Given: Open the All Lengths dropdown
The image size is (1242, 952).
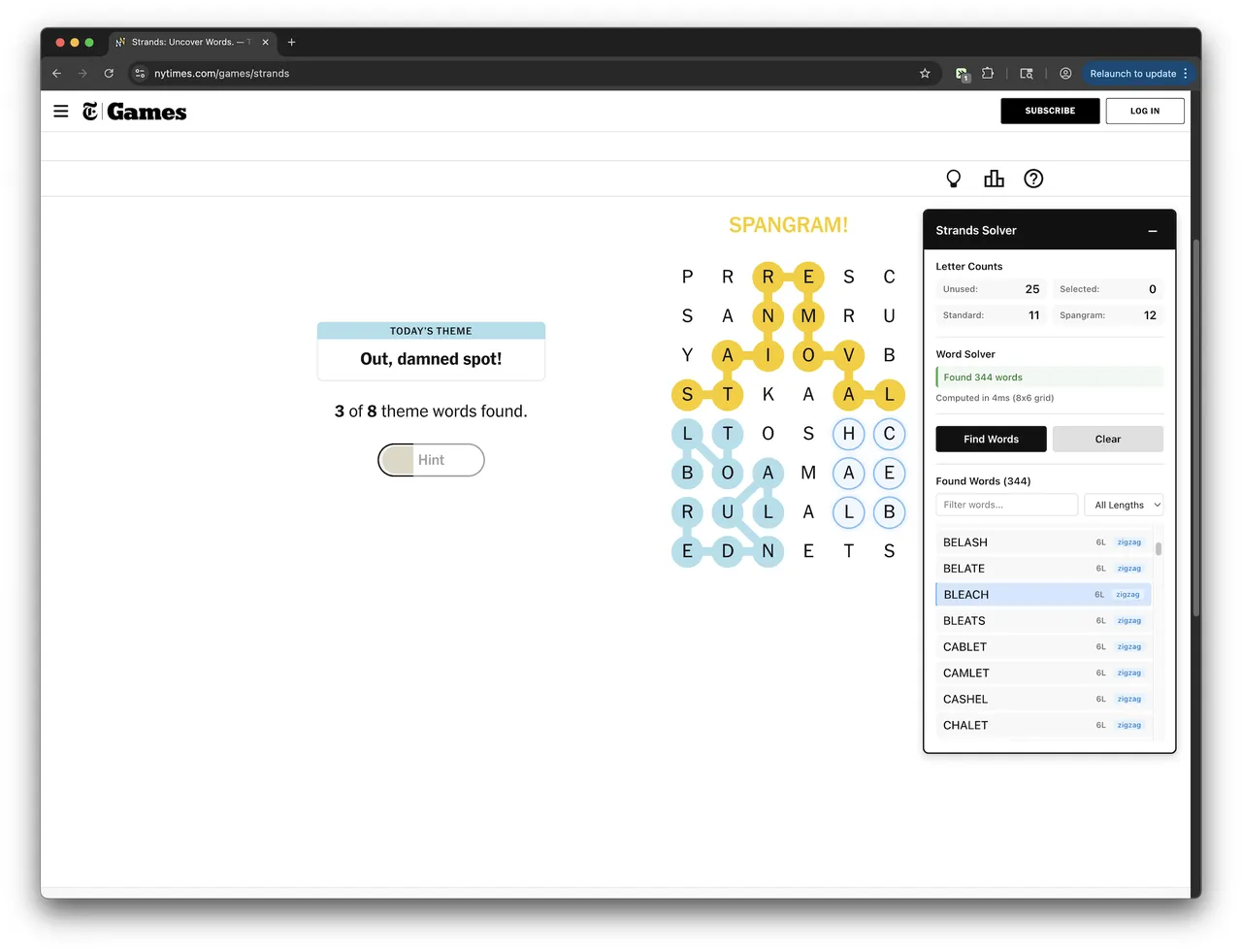Looking at the screenshot, I should point(1124,505).
